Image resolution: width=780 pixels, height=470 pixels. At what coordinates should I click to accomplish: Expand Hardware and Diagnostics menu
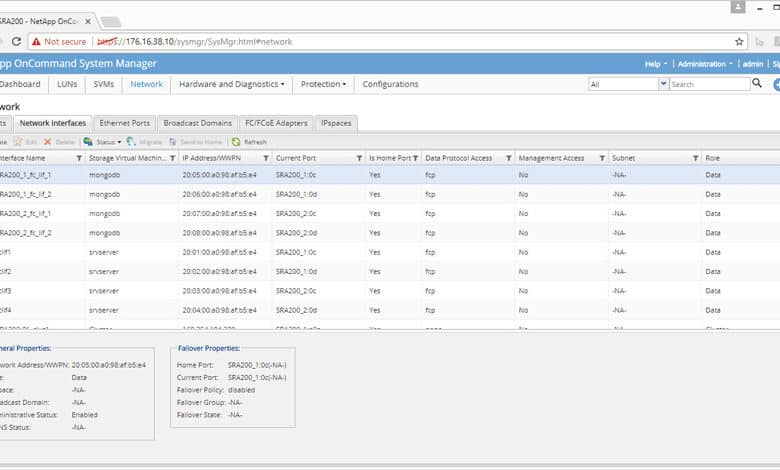232,84
